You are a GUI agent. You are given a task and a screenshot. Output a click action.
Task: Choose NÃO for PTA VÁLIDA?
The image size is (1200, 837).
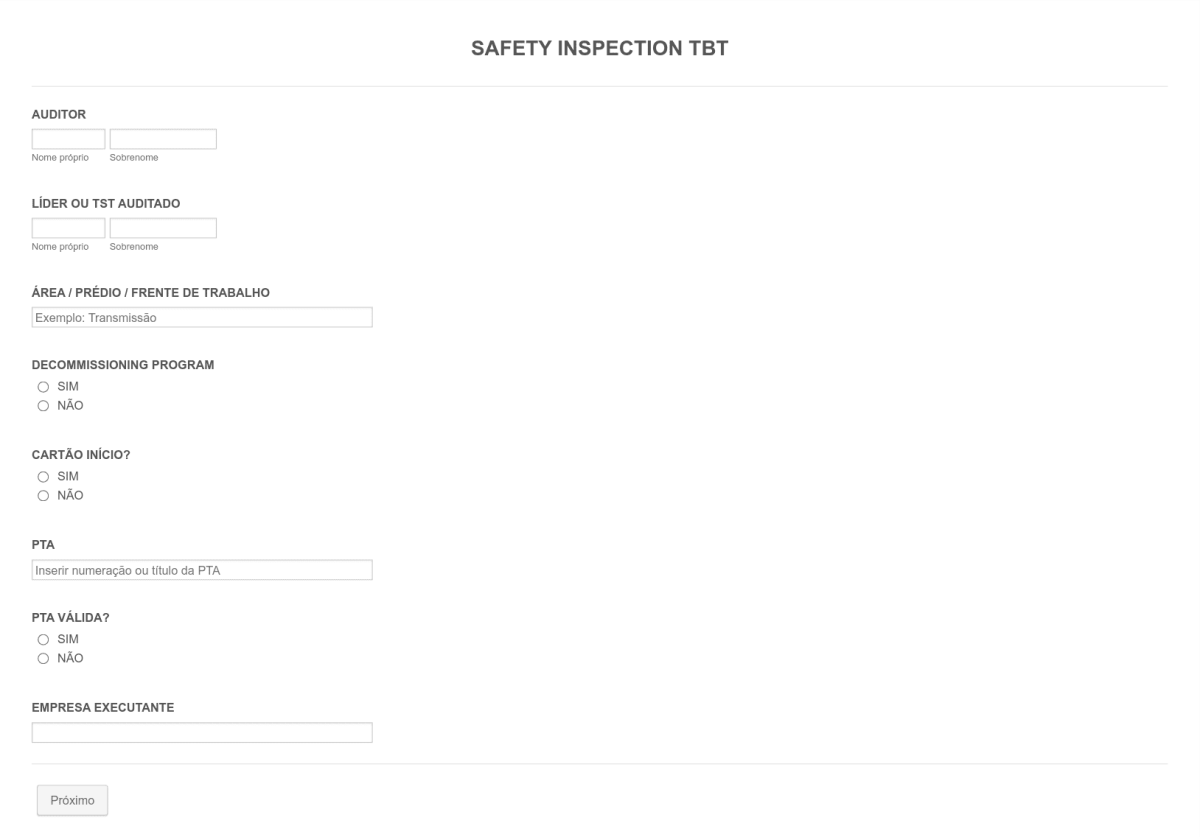[x=42, y=657]
